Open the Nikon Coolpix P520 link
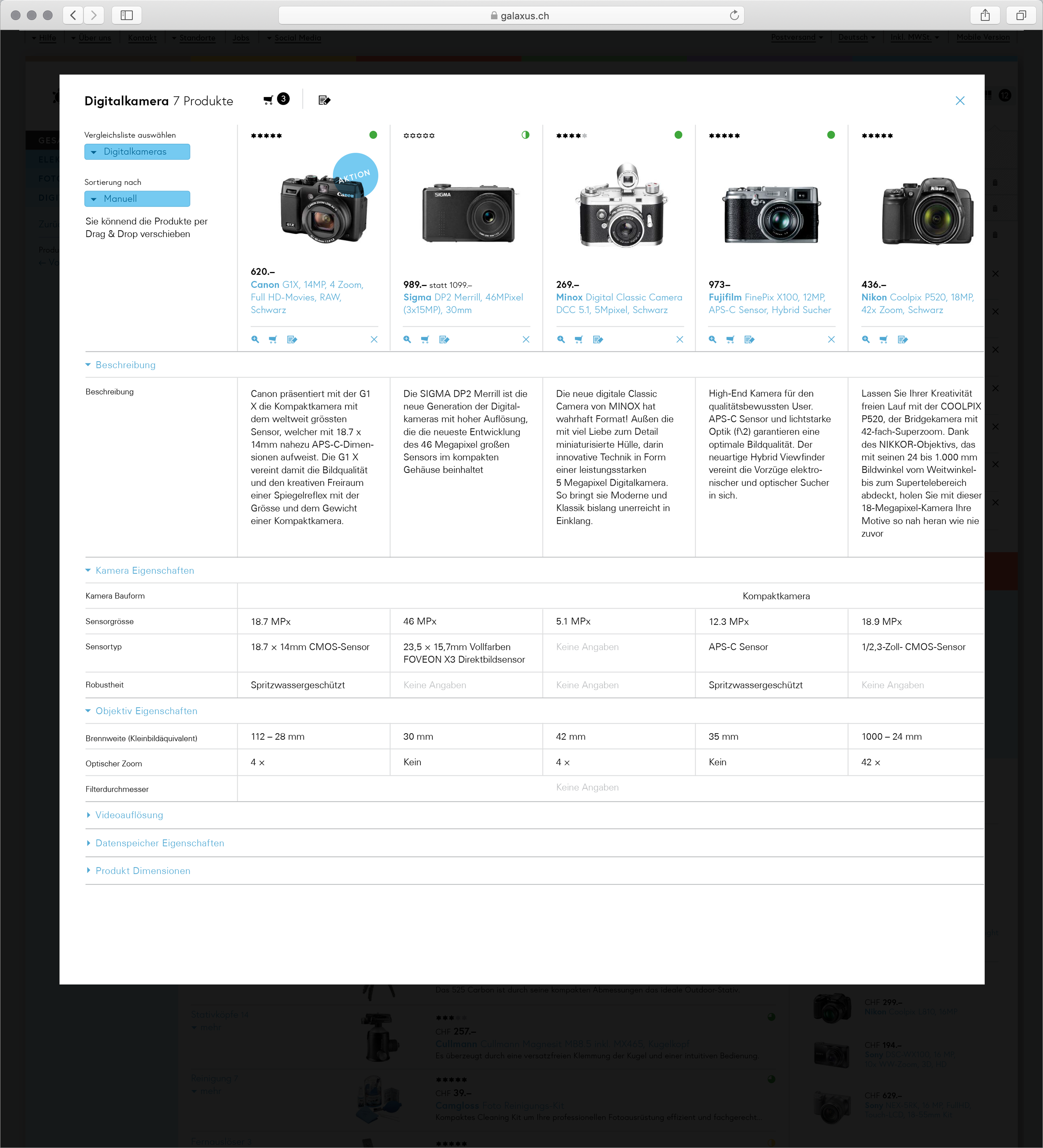 pos(918,304)
